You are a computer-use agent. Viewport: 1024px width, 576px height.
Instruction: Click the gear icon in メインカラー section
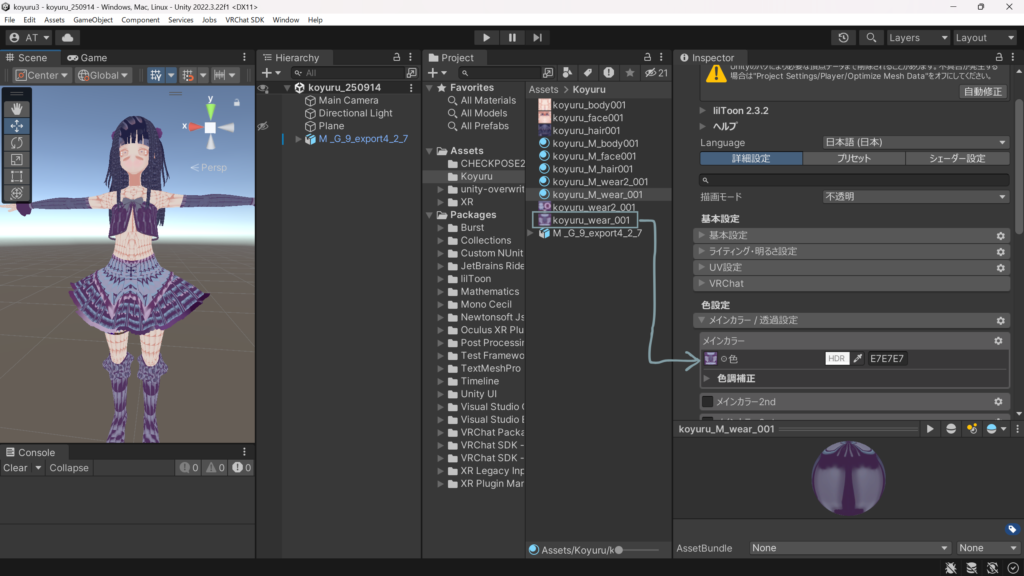[997, 341]
